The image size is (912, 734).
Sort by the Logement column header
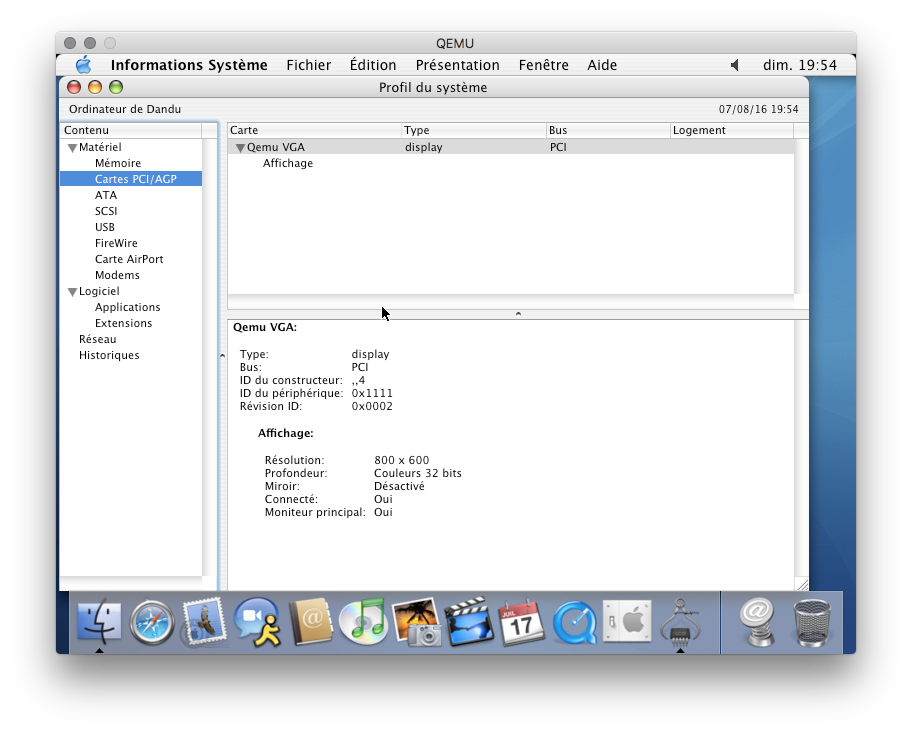732,130
